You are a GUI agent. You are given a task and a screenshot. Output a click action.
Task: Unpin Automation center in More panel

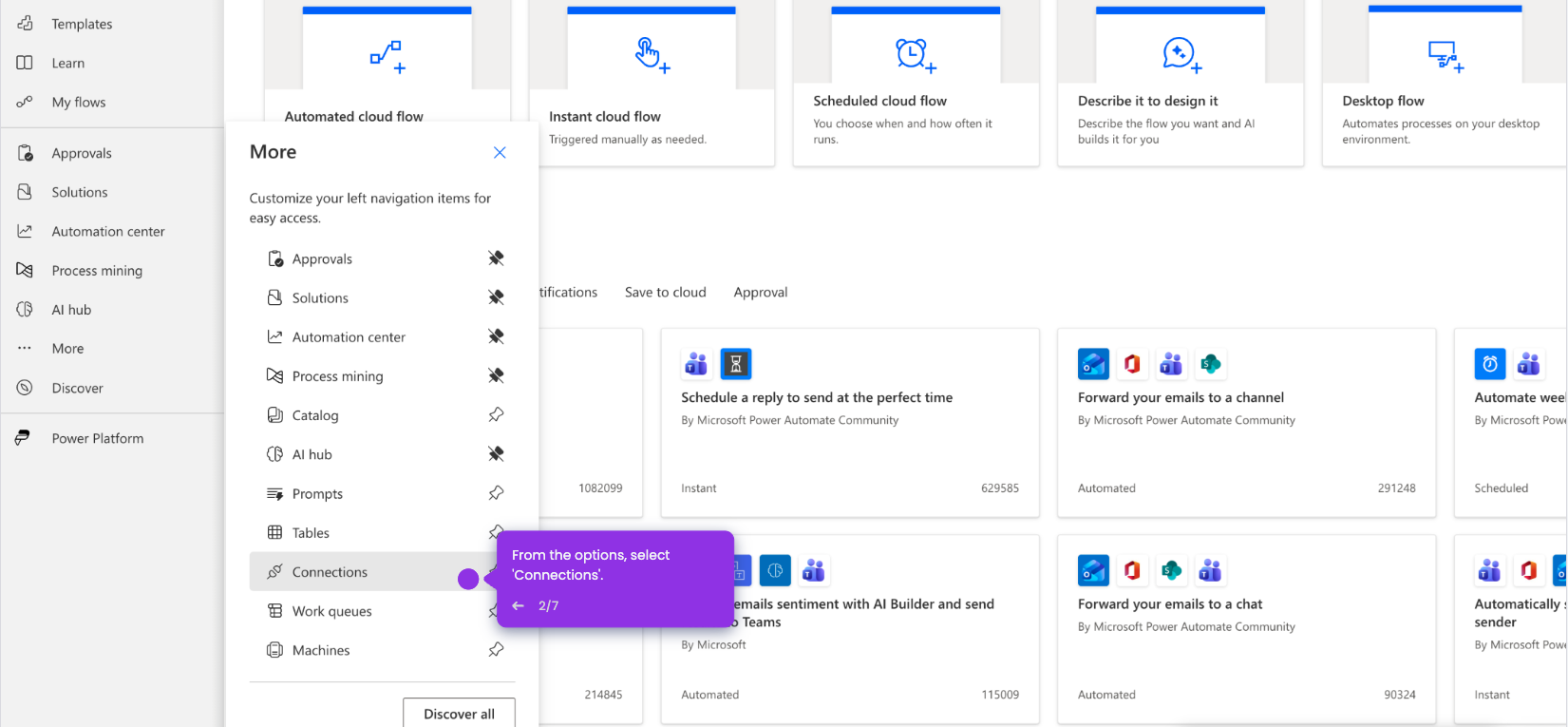tap(496, 336)
